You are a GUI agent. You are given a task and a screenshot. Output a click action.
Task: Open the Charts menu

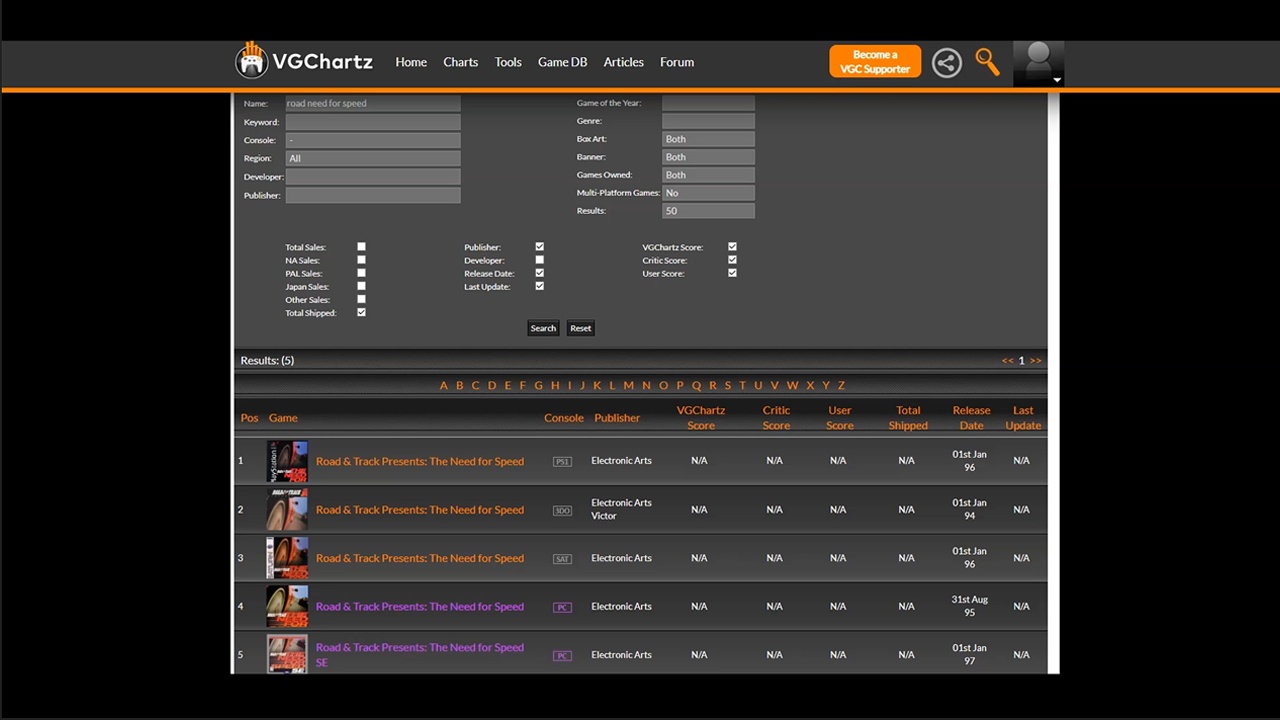tap(461, 62)
